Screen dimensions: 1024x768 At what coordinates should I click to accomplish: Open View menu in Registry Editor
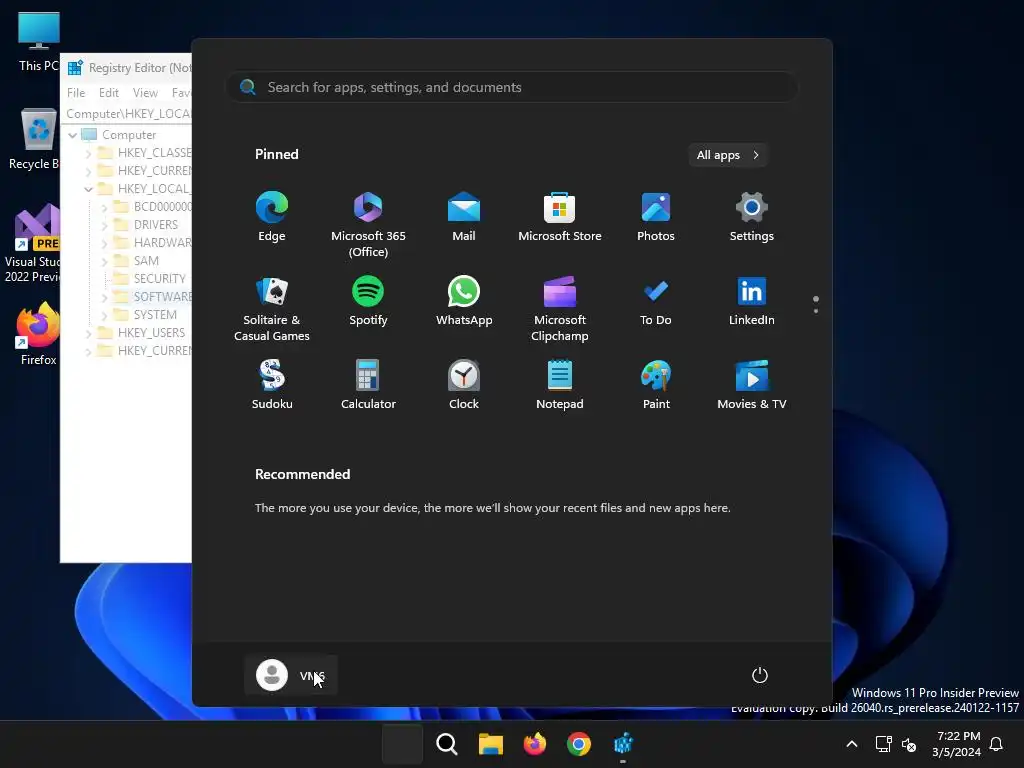[x=145, y=93]
